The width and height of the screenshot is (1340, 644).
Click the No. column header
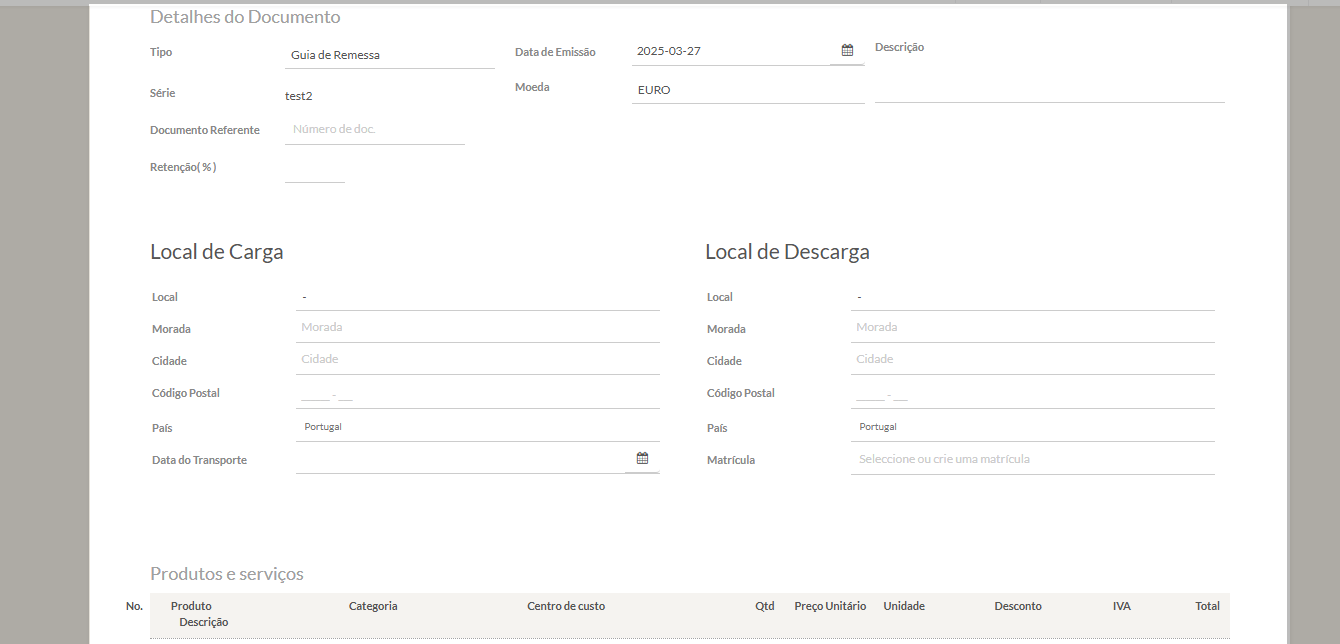click(x=135, y=606)
